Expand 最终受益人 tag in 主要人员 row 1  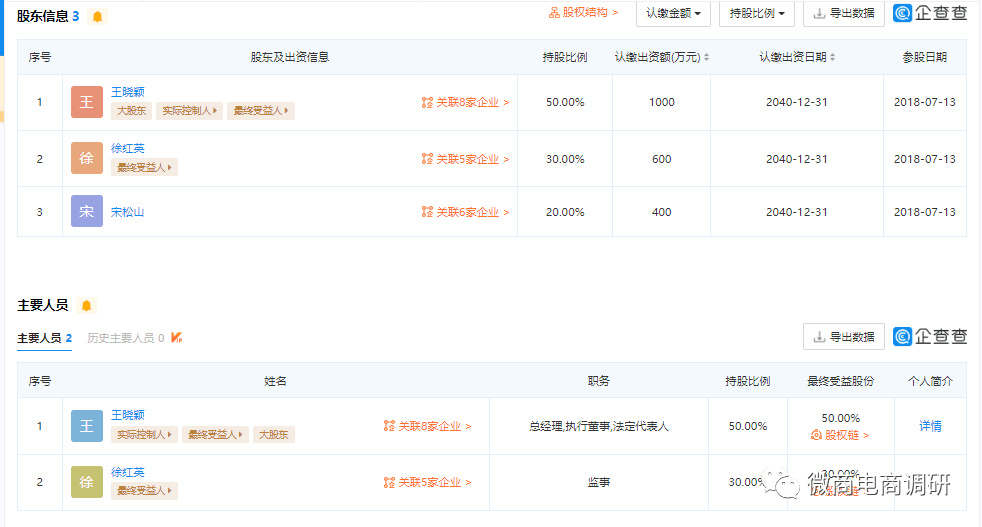[215, 435]
